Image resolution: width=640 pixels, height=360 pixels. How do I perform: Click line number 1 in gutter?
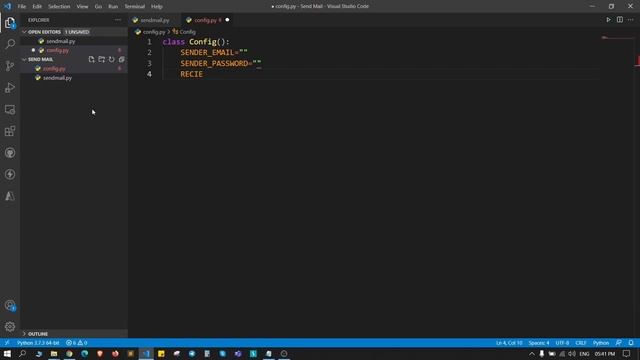[x=149, y=42]
